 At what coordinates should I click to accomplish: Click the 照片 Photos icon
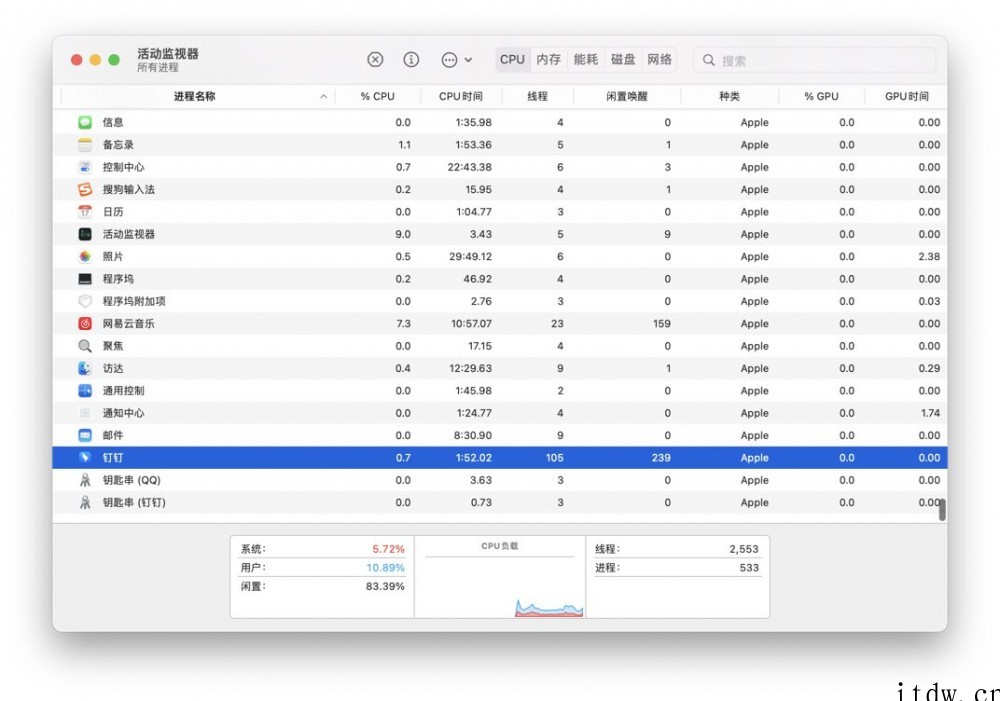[85, 256]
